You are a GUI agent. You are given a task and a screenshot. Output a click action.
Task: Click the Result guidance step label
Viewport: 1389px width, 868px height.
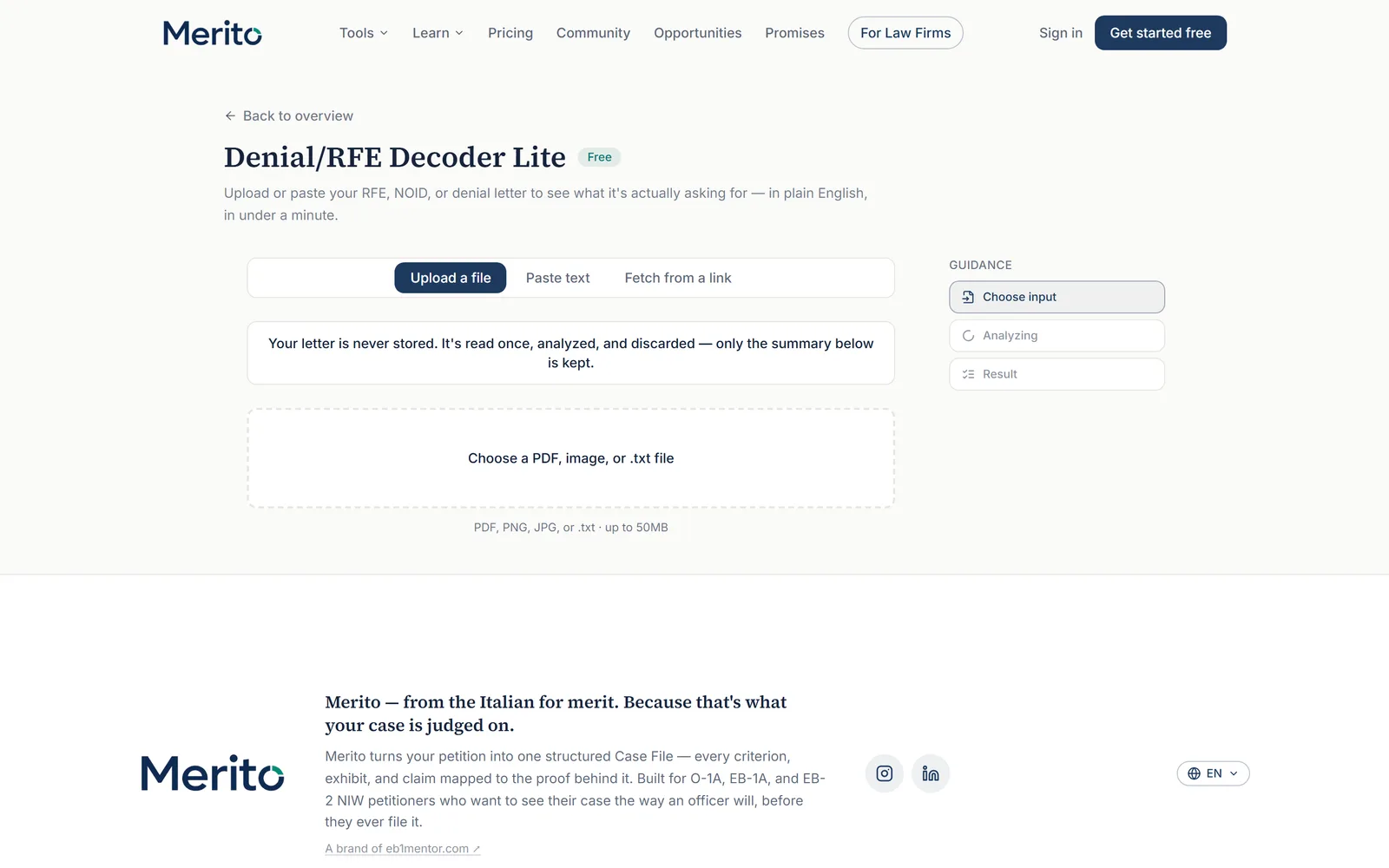pos(1000,374)
